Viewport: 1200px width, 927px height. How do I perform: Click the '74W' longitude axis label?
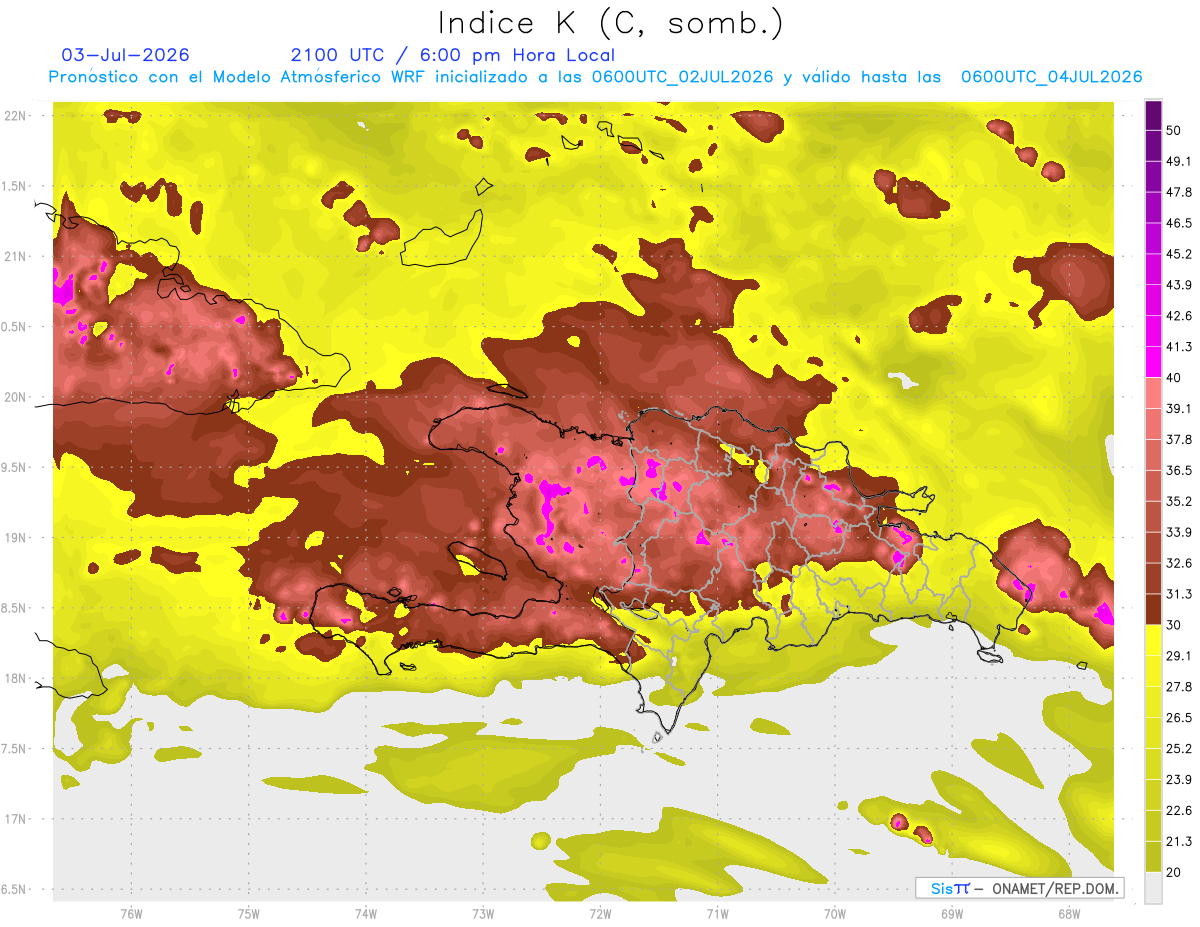366,914
